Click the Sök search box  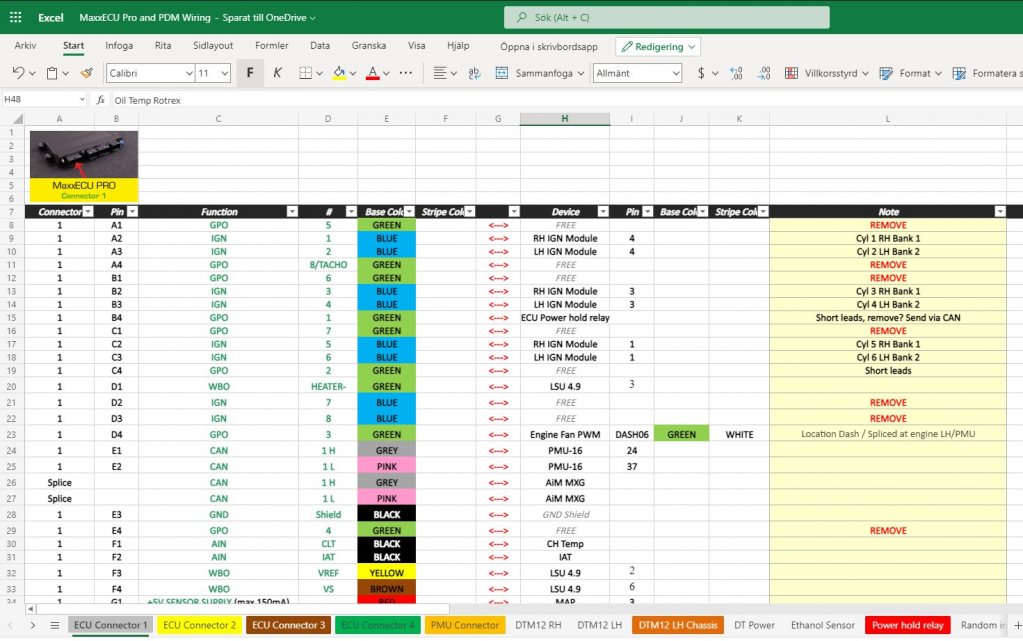pyautogui.click(x=667, y=18)
